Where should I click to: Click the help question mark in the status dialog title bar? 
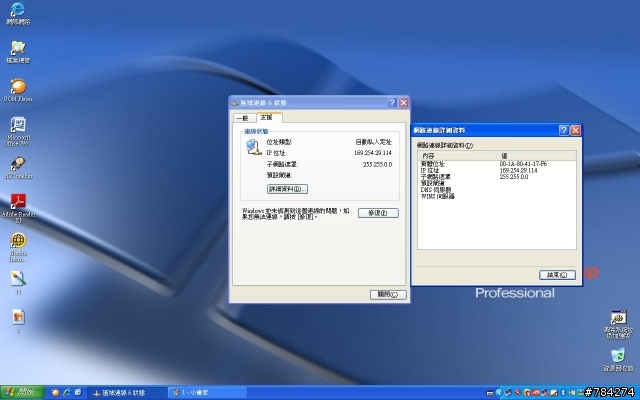pyautogui.click(x=392, y=102)
